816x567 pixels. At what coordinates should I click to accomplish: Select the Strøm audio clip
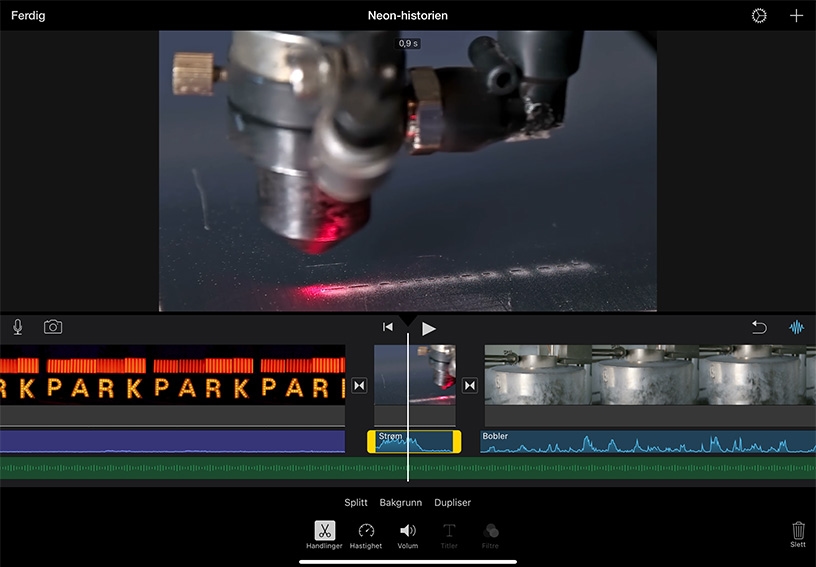[x=414, y=442]
